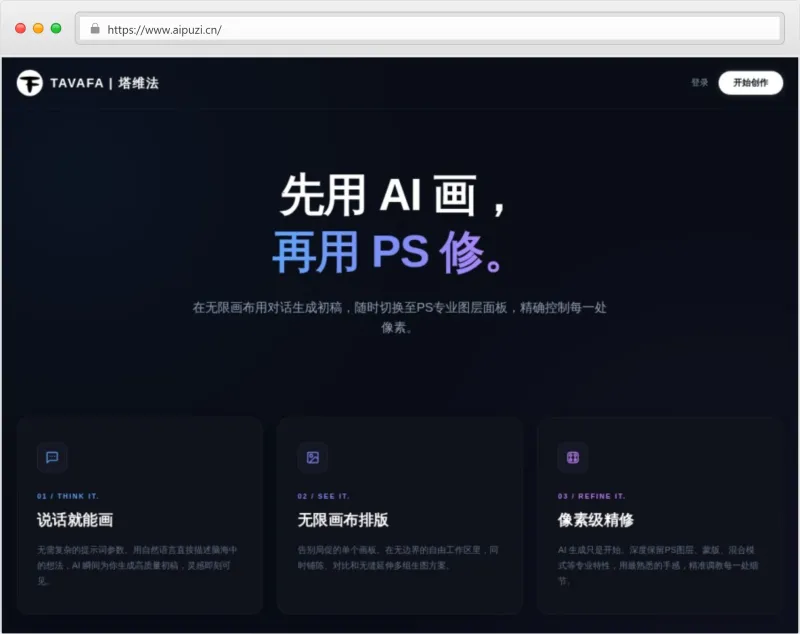The image size is (800, 634).
Task: Click the green maximize window button
Action: 56,29
